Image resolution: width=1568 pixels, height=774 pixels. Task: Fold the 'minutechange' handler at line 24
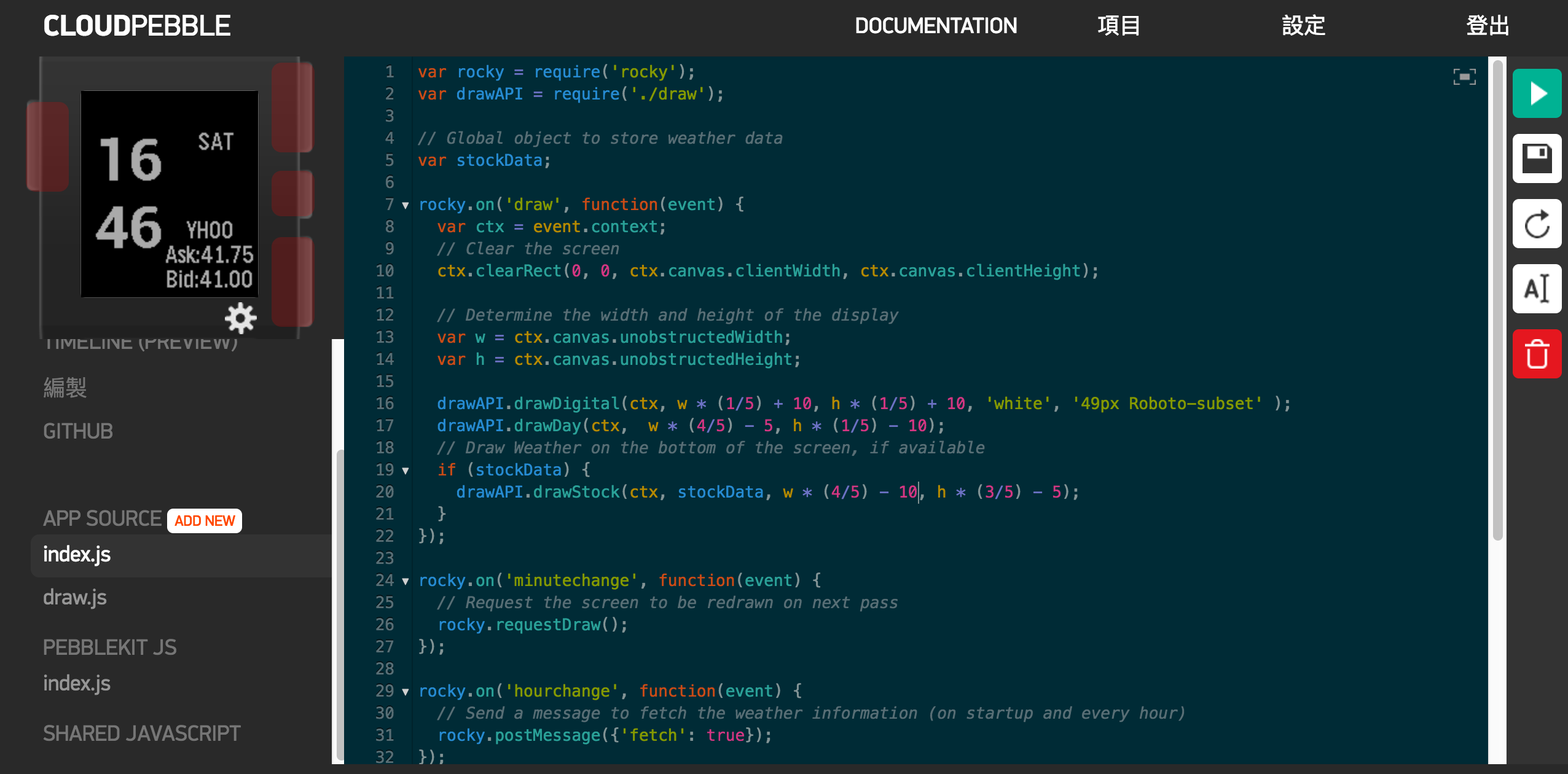406,581
